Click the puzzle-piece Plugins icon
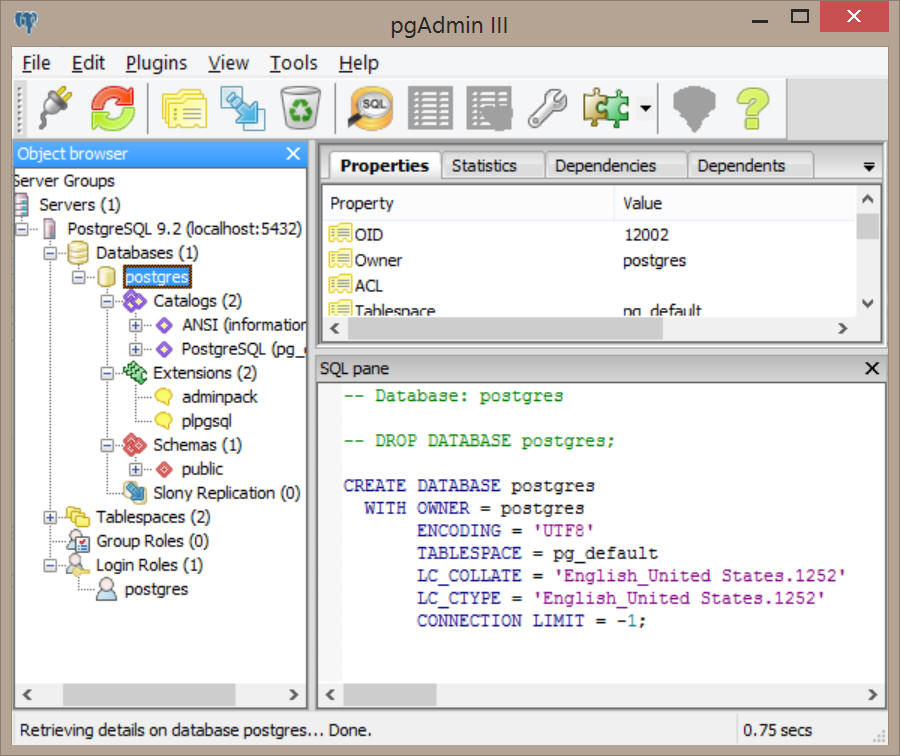 tap(606, 107)
